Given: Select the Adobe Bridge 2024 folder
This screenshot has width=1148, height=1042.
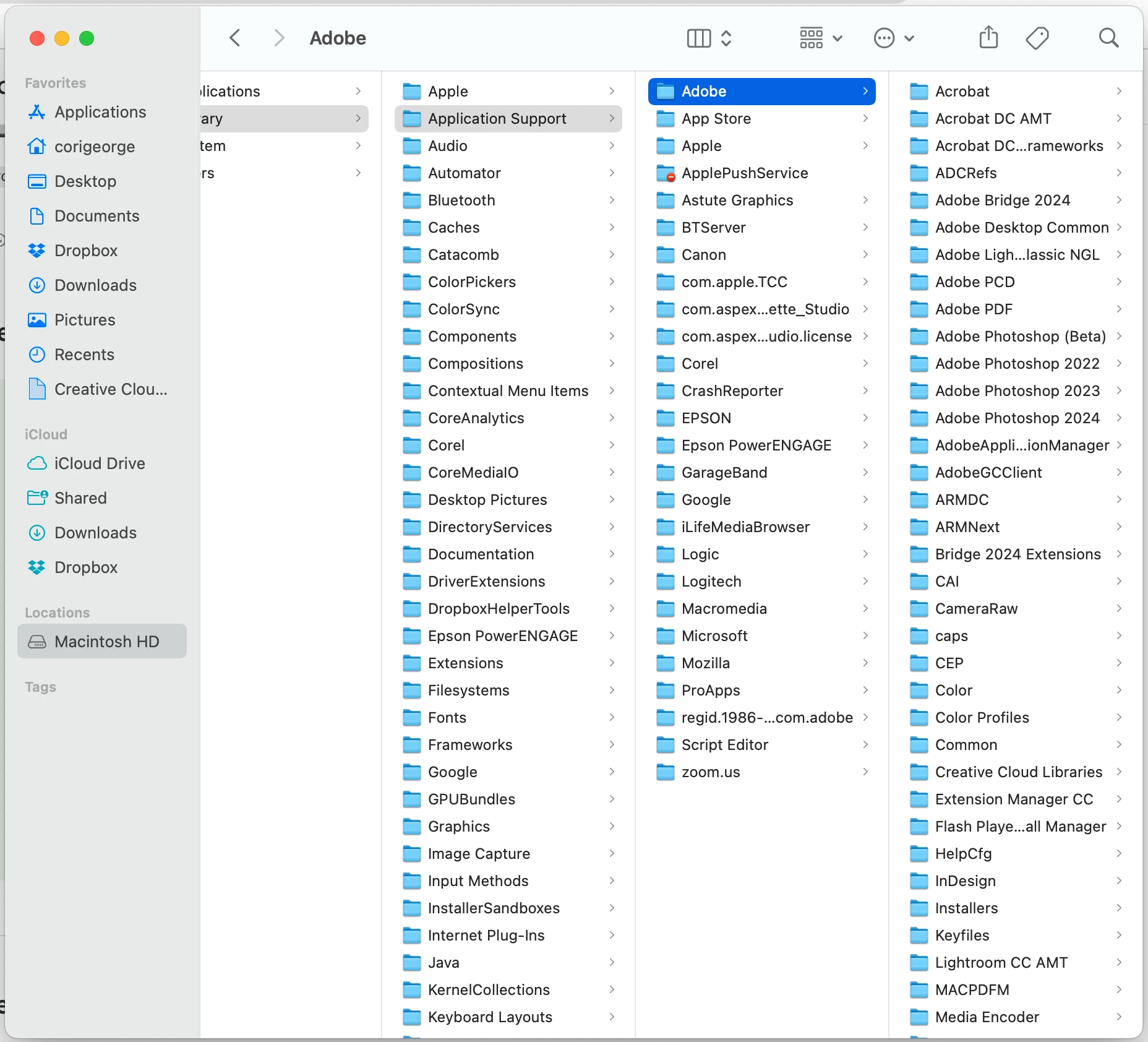Looking at the screenshot, I should click(1015, 200).
